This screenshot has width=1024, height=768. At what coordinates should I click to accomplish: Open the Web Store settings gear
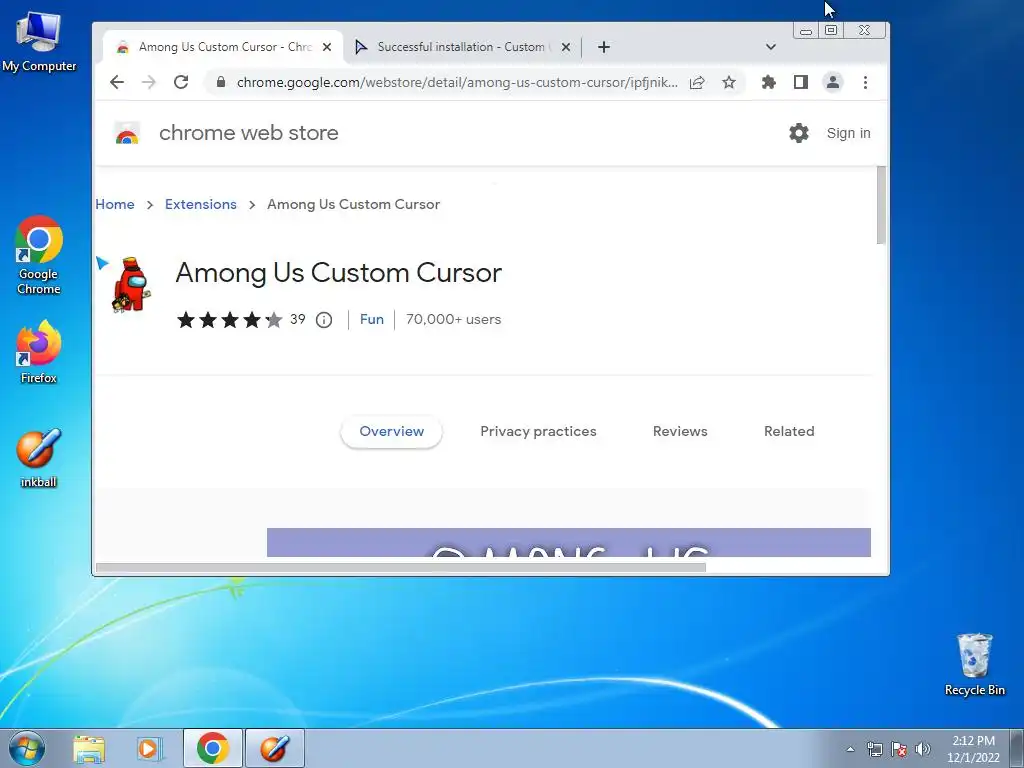pyautogui.click(x=799, y=133)
